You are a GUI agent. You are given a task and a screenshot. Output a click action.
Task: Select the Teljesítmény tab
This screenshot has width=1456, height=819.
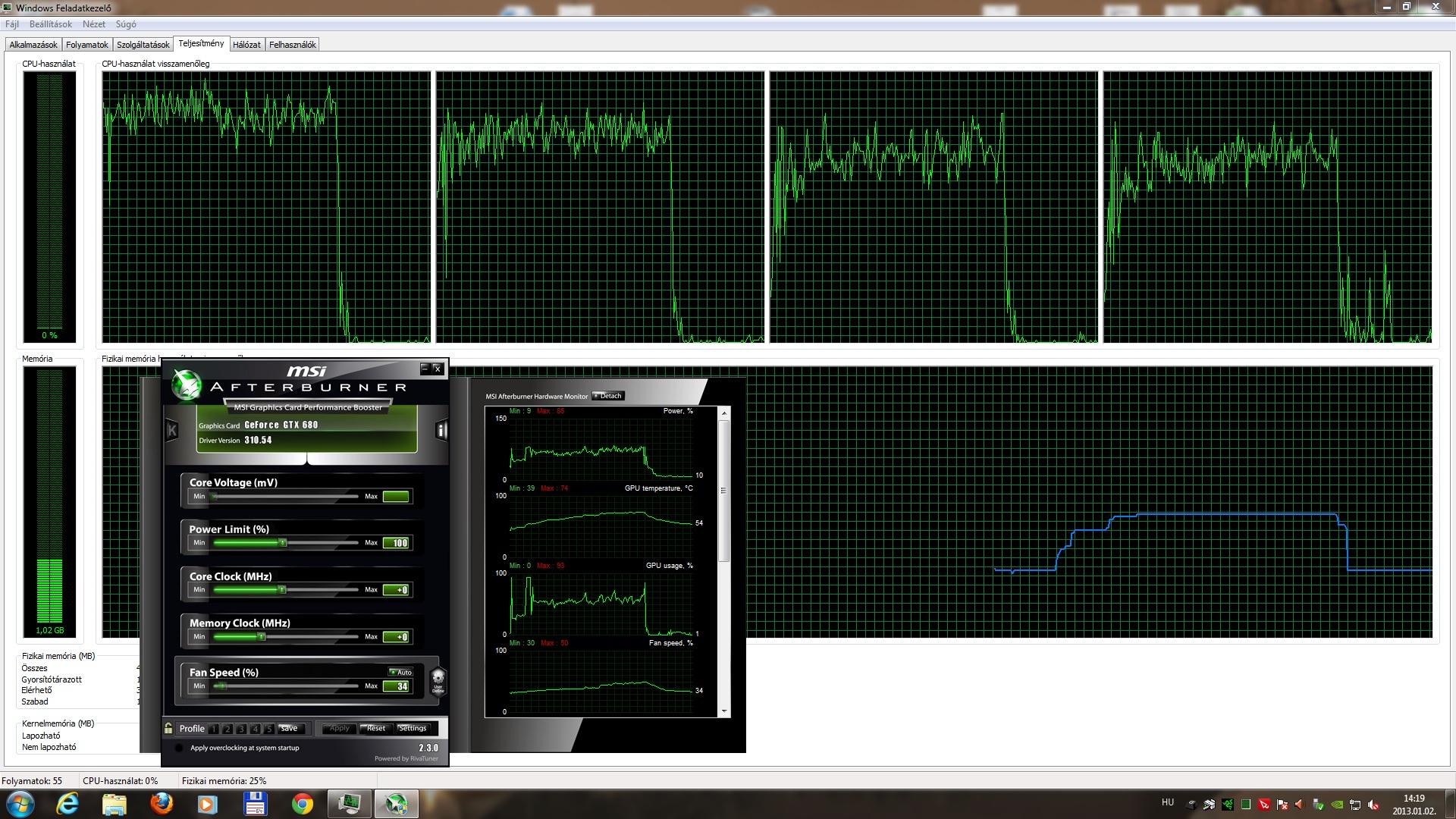pyautogui.click(x=201, y=43)
